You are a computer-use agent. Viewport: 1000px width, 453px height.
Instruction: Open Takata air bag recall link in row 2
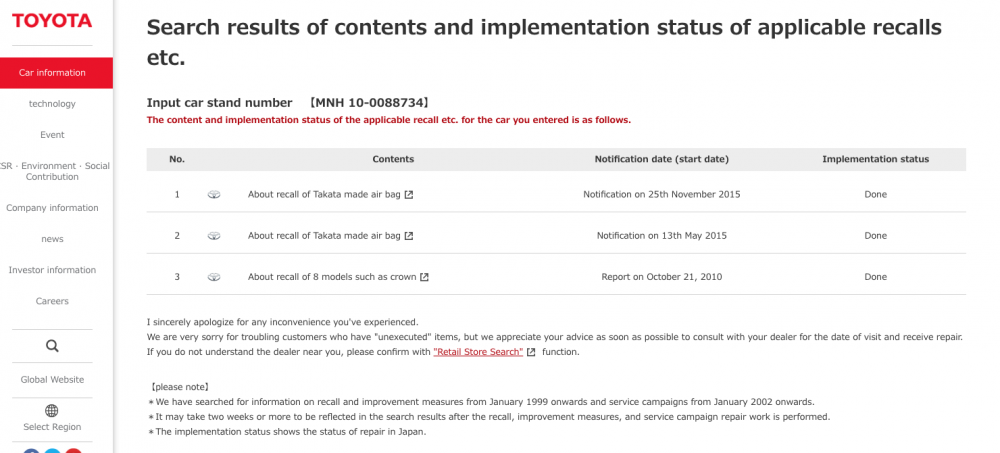pos(324,236)
